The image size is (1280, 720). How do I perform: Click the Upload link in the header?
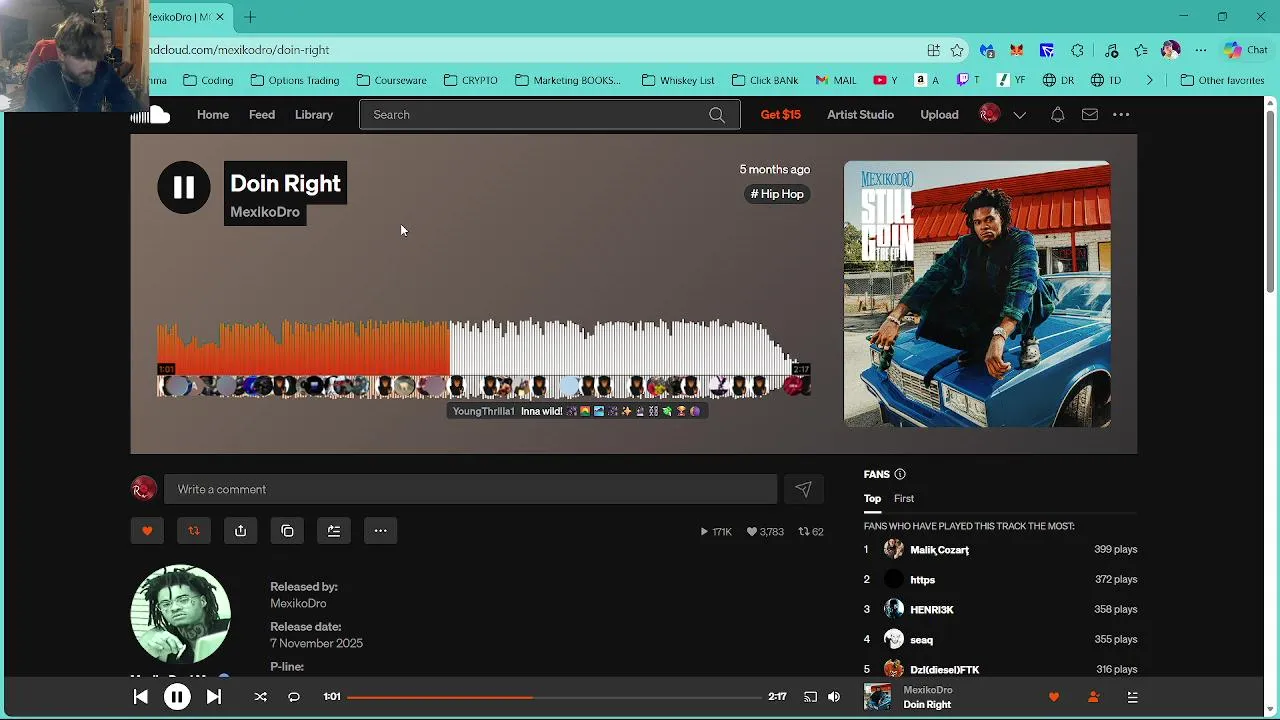(x=939, y=115)
